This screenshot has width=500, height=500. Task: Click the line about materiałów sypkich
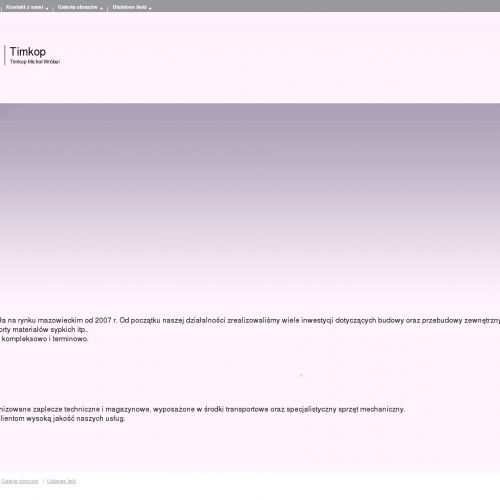44,330
